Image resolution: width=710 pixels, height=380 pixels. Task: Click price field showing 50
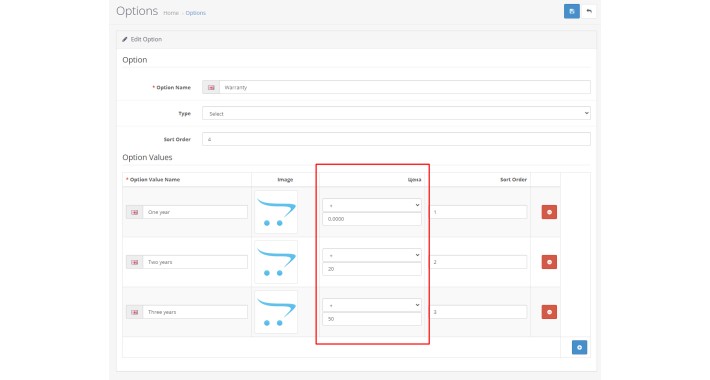372,319
